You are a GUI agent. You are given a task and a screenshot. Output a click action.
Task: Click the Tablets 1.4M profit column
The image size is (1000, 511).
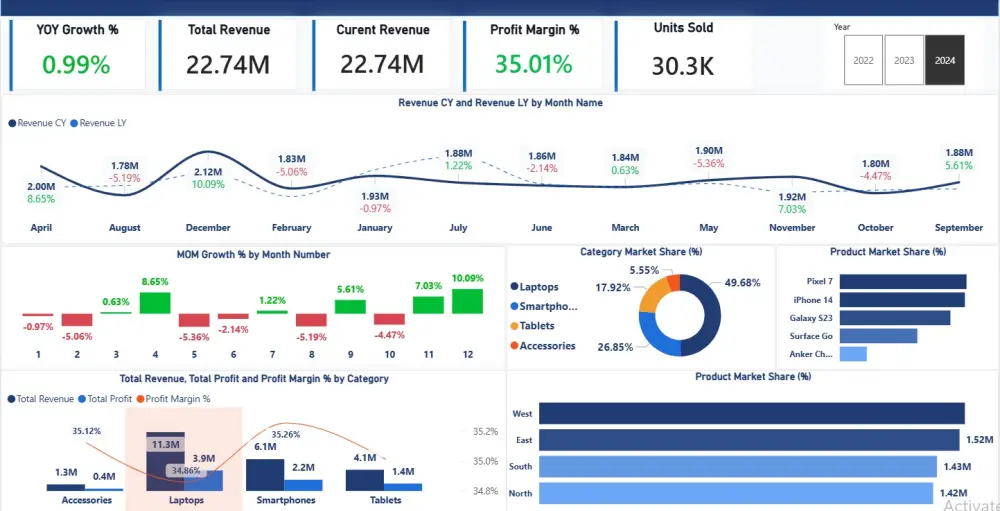click(403, 487)
